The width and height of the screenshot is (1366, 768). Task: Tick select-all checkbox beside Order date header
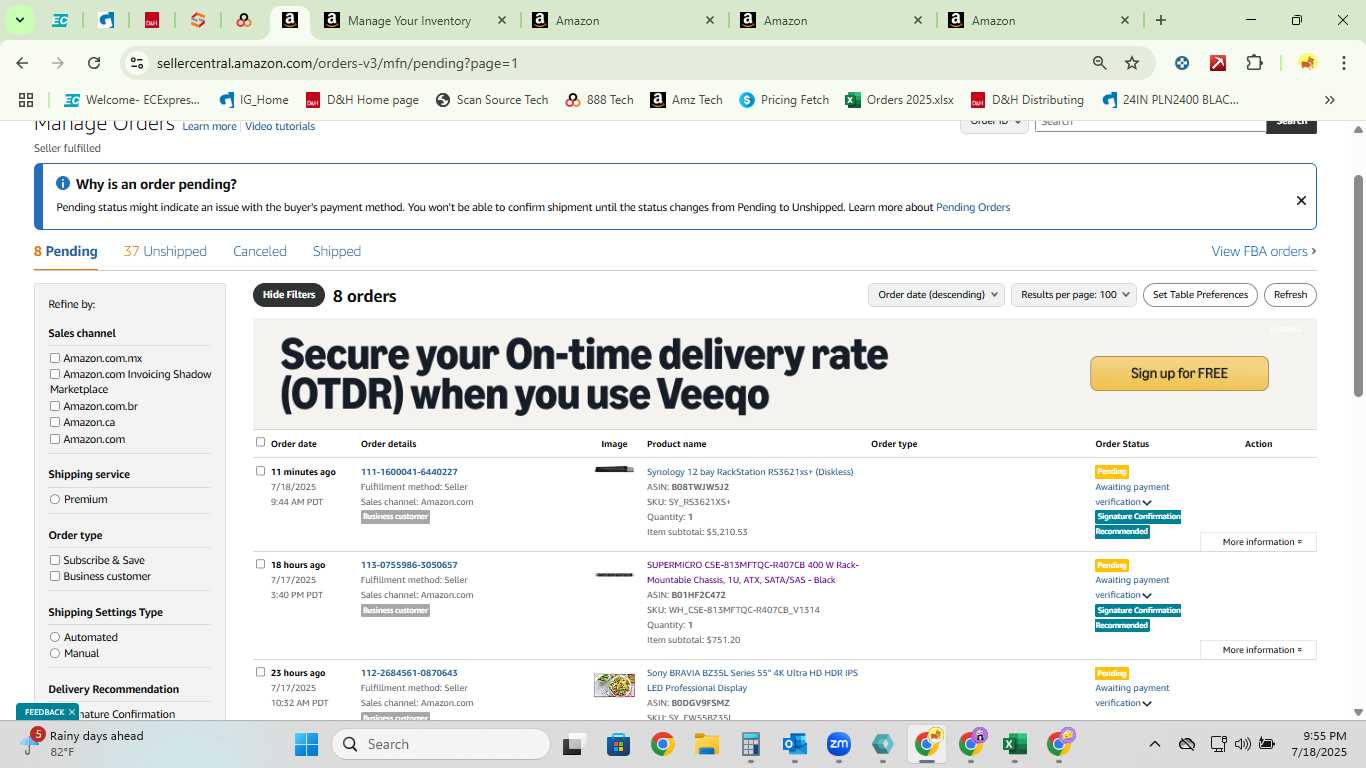261,442
